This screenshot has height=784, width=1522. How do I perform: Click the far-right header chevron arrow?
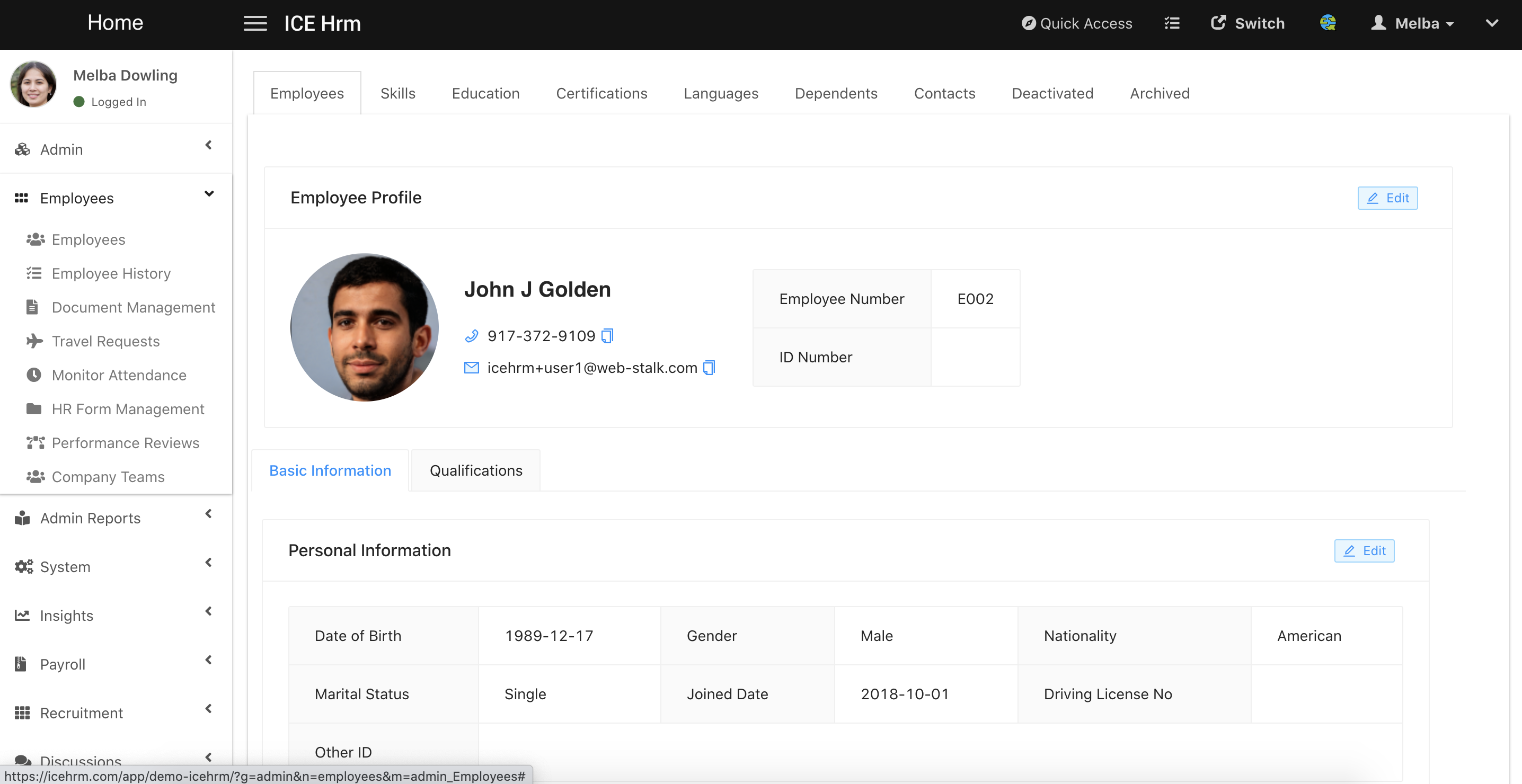[x=1492, y=24]
